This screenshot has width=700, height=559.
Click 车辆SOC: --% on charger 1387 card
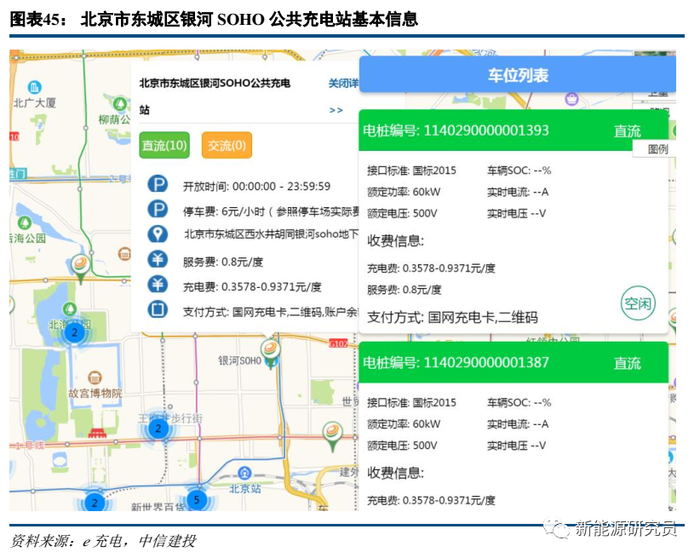(x=519, y=402)
